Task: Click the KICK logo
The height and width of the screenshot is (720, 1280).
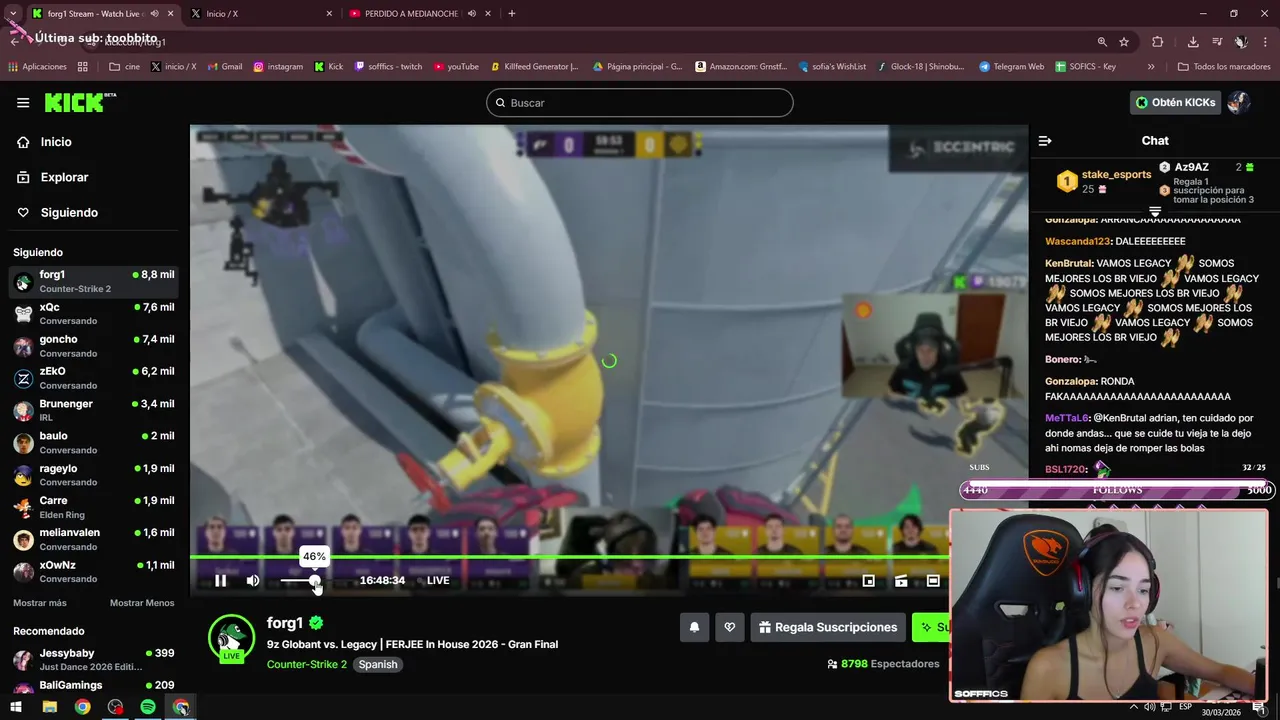Action: coord(80,102)
